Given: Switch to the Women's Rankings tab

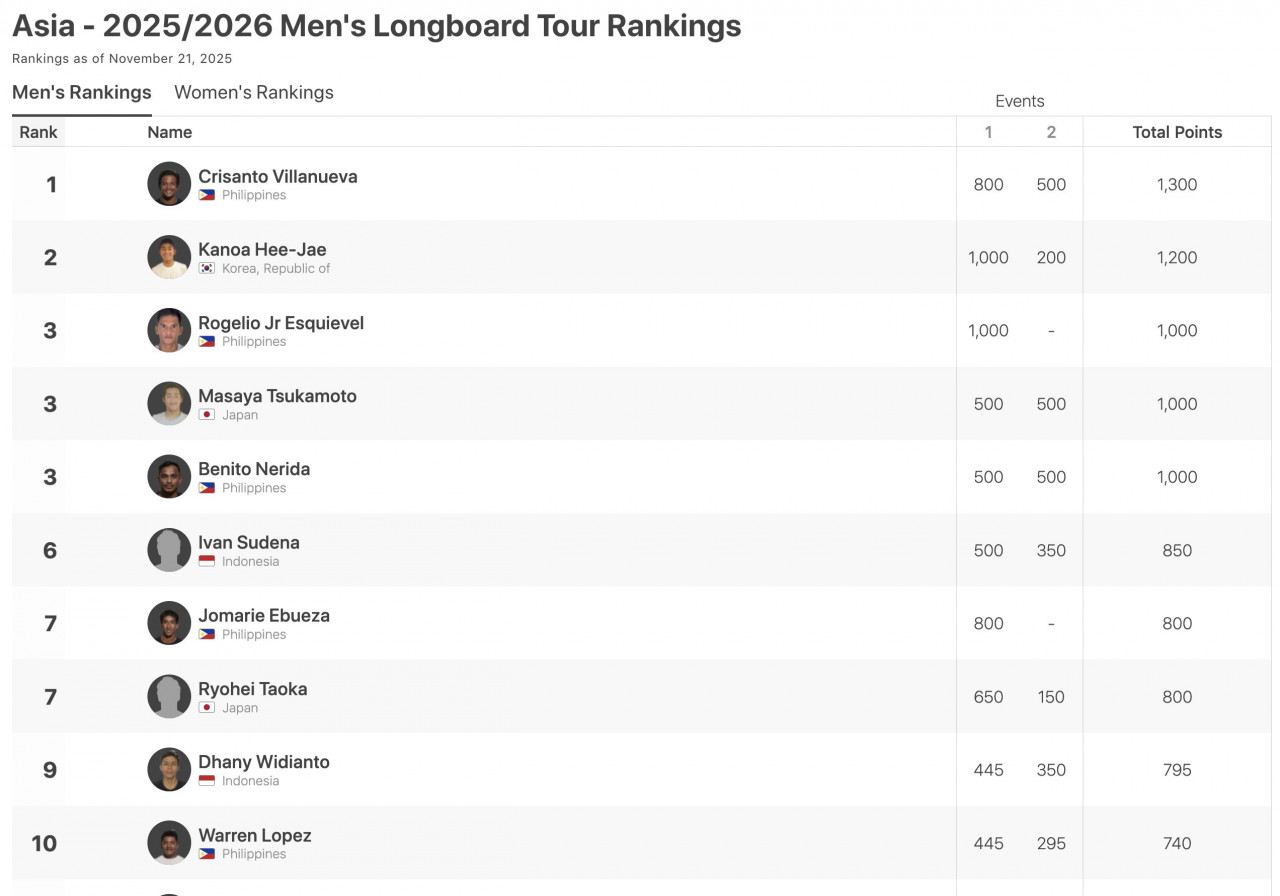Looking at the screenshot, I should pyautogui.click(x=254, y=93).
